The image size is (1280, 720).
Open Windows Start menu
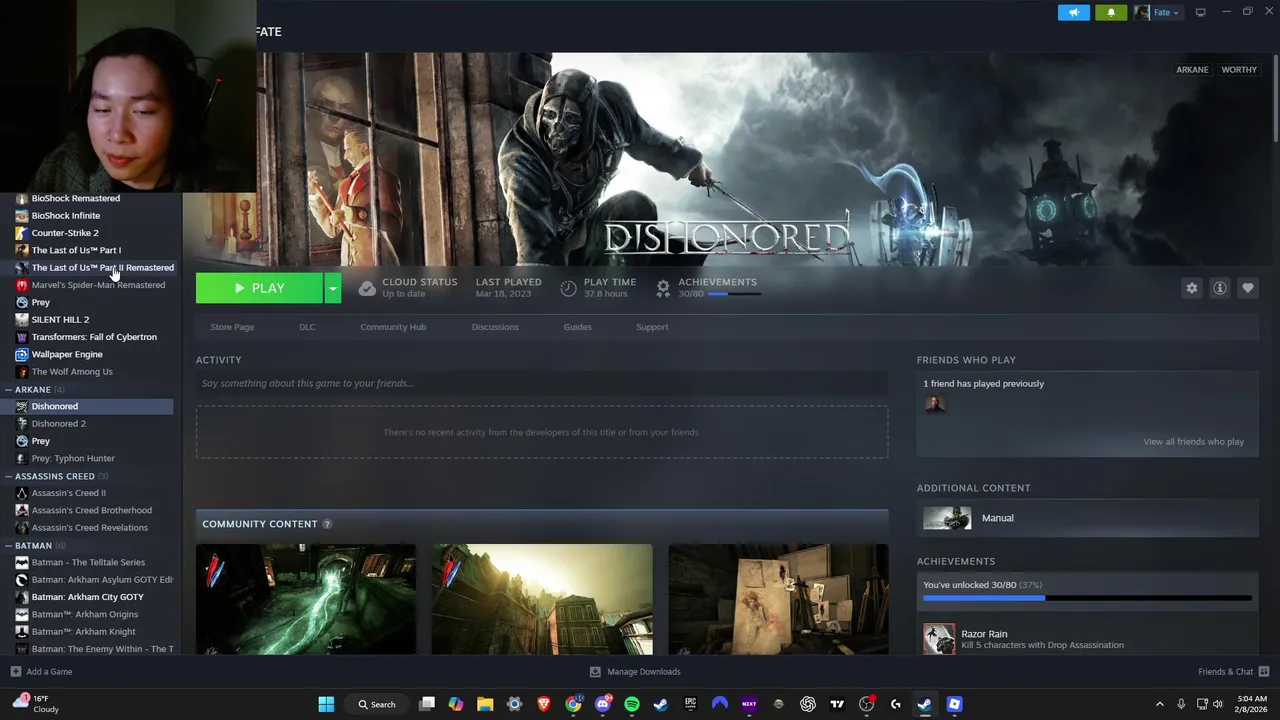pyautogui.click(x=326, y=704)
